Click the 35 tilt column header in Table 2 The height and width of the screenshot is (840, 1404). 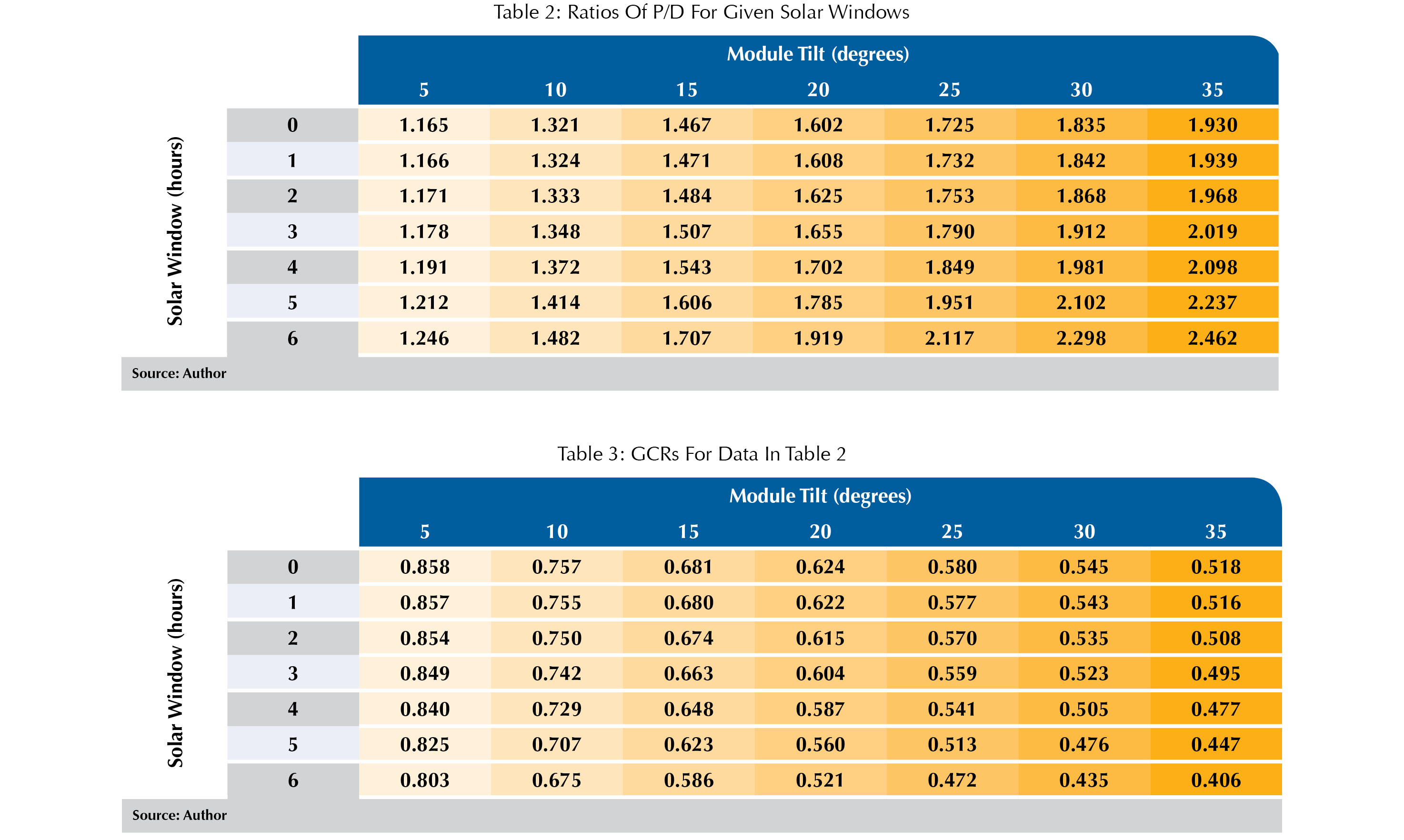click(1212, 90)
